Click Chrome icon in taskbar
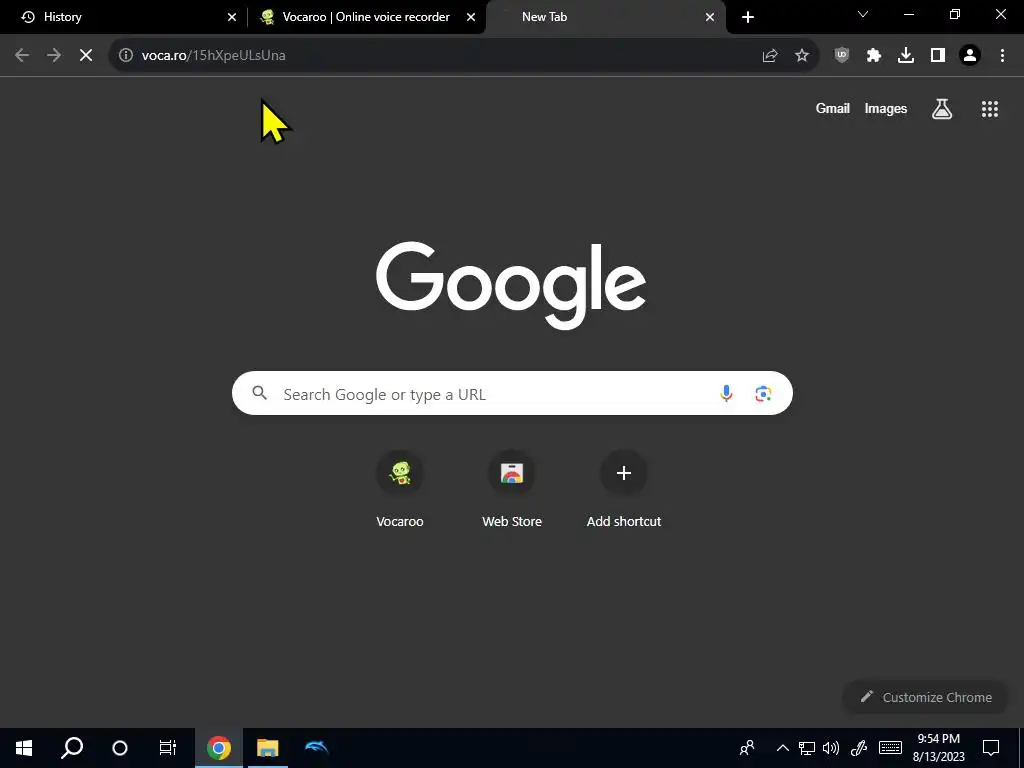 pyautogui.click(x=219, y=748)
